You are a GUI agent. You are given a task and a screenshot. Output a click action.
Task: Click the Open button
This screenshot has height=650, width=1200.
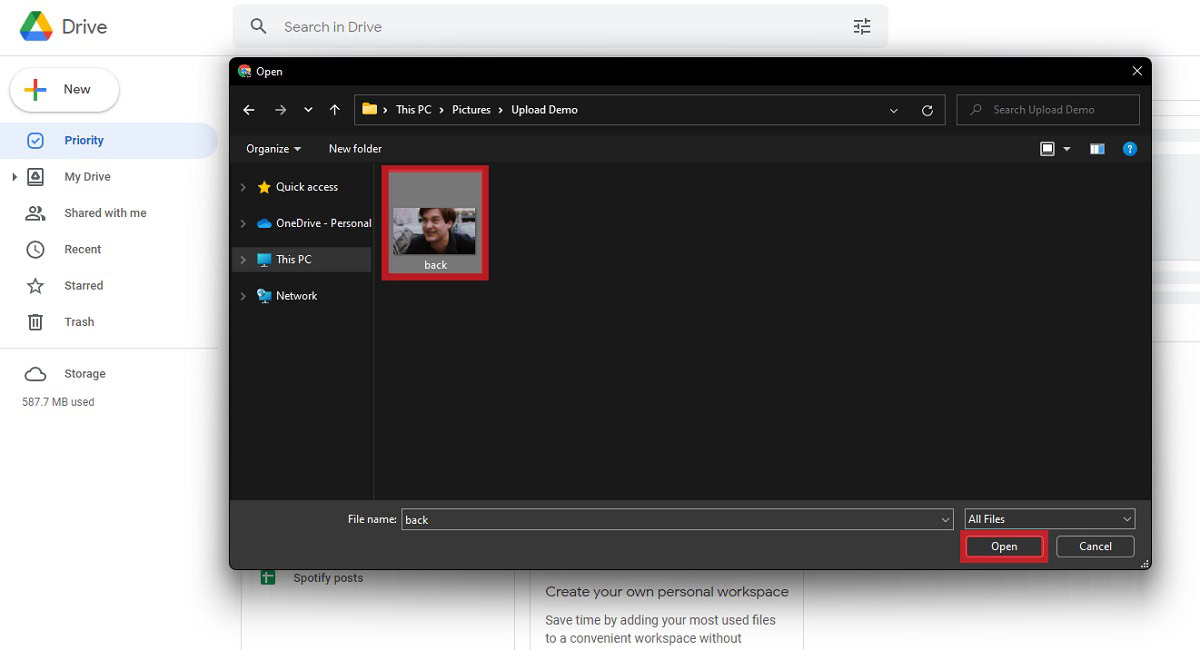click(1003, 546)
